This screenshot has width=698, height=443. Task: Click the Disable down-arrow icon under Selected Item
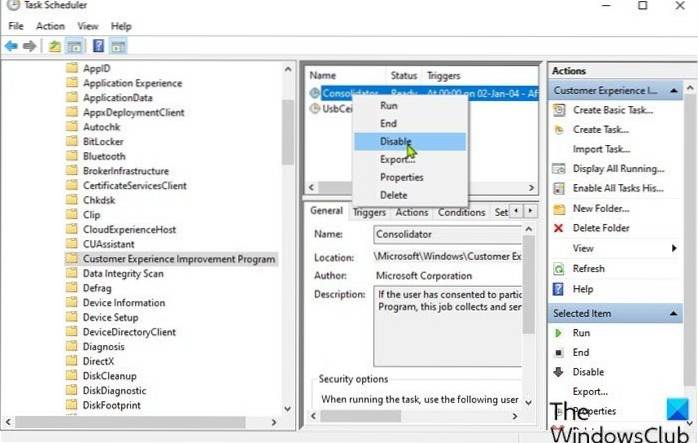pos(559,372)
